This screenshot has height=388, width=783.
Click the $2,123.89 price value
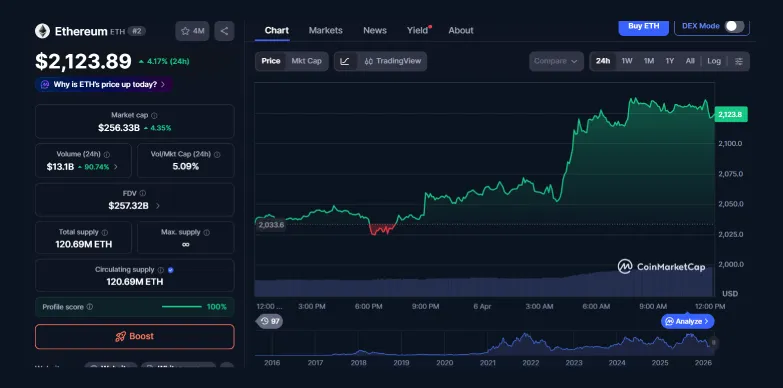[x=83, y=61]
